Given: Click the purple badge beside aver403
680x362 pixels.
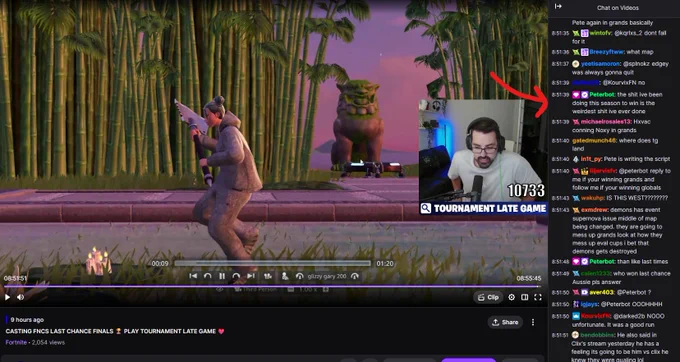Looking at the screenshot, I should (585, 293).
